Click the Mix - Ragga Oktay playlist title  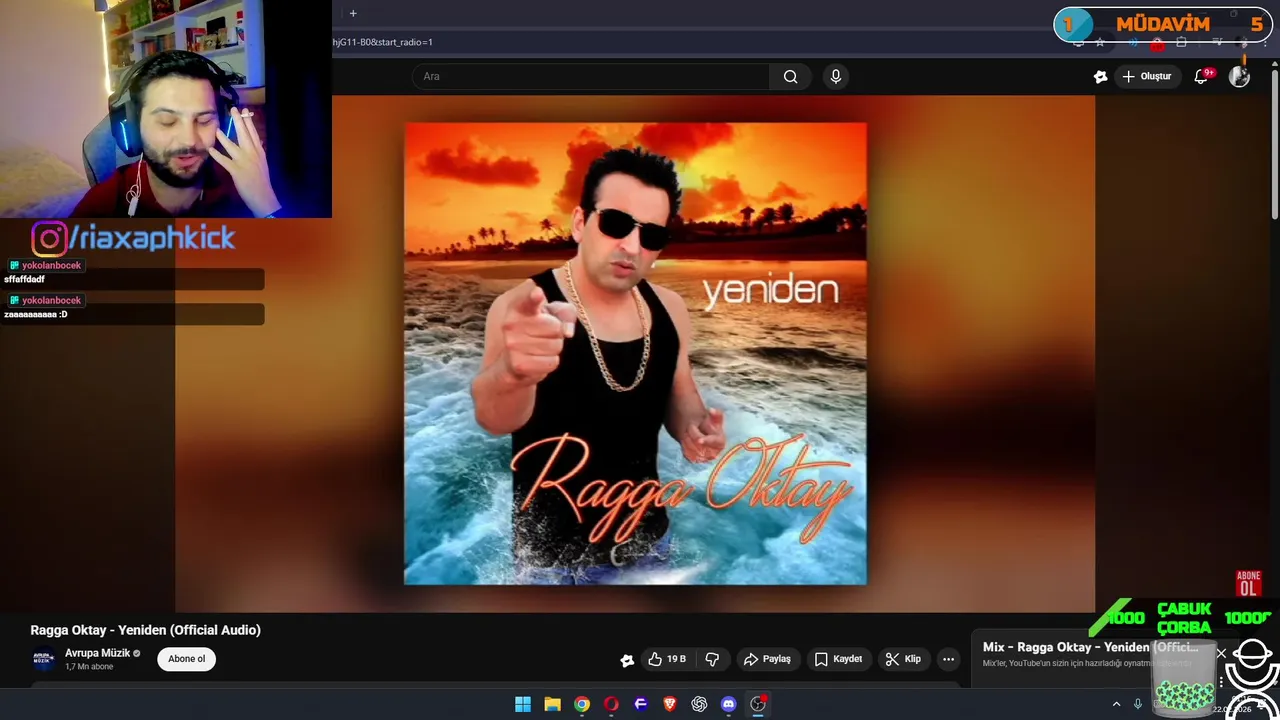click(x=1090, y=647)
